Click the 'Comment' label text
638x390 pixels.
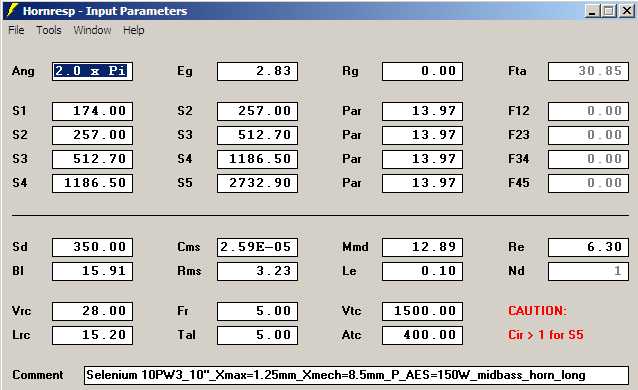coord(38,375)
